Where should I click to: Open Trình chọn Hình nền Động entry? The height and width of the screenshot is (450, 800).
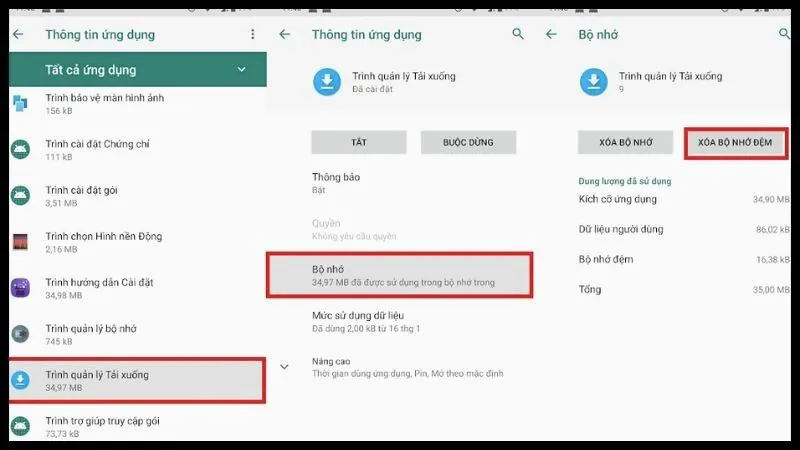point(138,242)
